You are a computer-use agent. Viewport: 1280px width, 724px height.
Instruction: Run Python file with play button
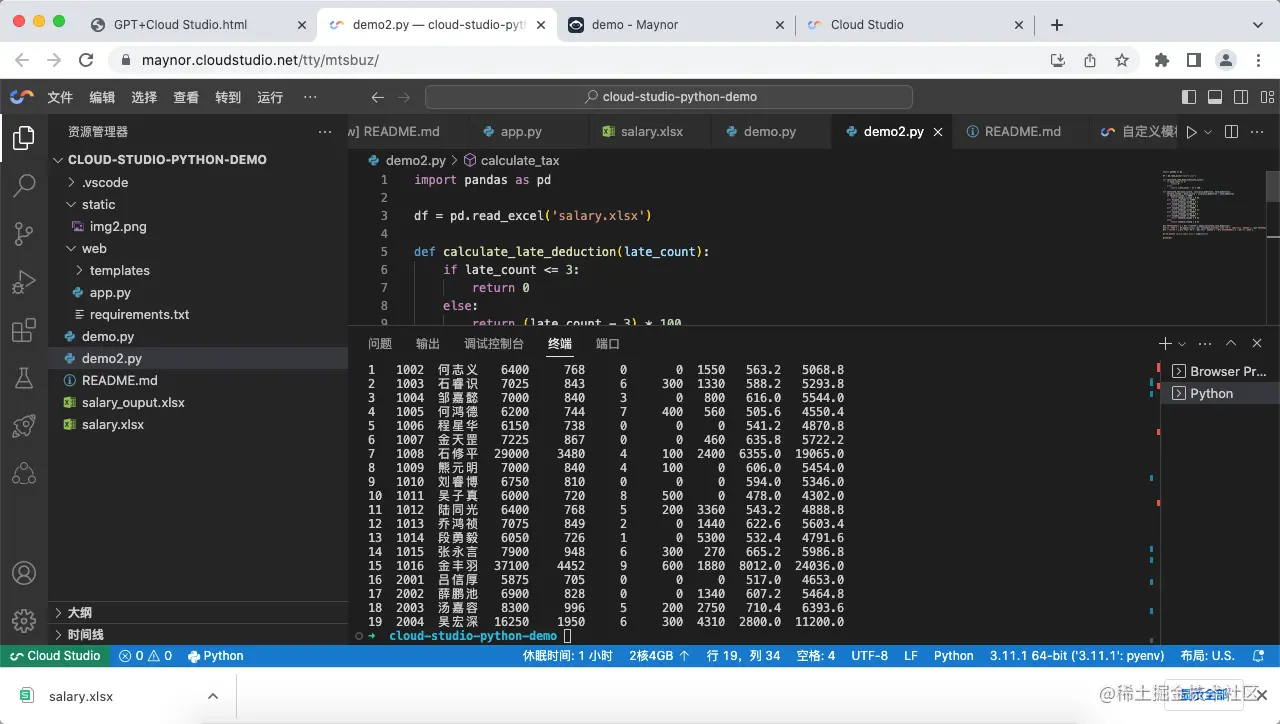(x=1191, y=132)
